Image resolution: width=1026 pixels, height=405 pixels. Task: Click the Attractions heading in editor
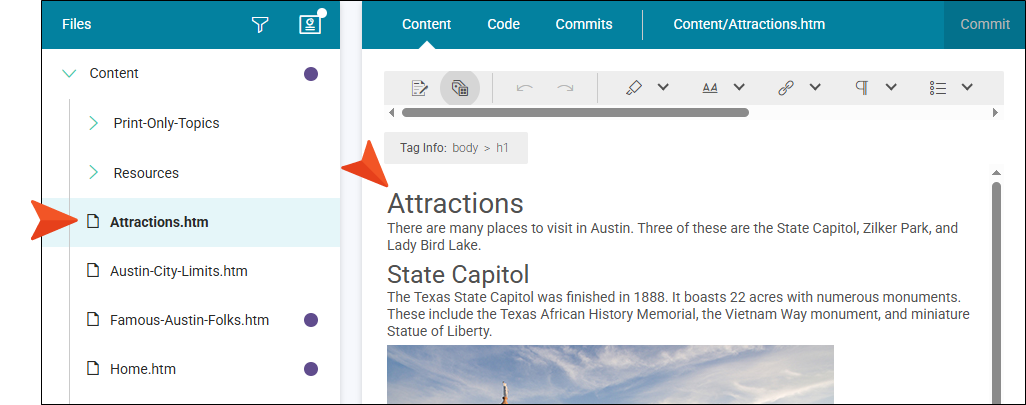tap(455, 203)
